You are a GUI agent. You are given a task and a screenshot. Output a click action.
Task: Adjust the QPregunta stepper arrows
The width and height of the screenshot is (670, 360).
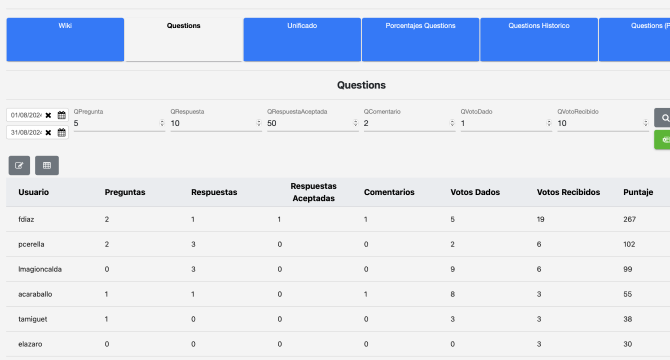coord(162,123)
